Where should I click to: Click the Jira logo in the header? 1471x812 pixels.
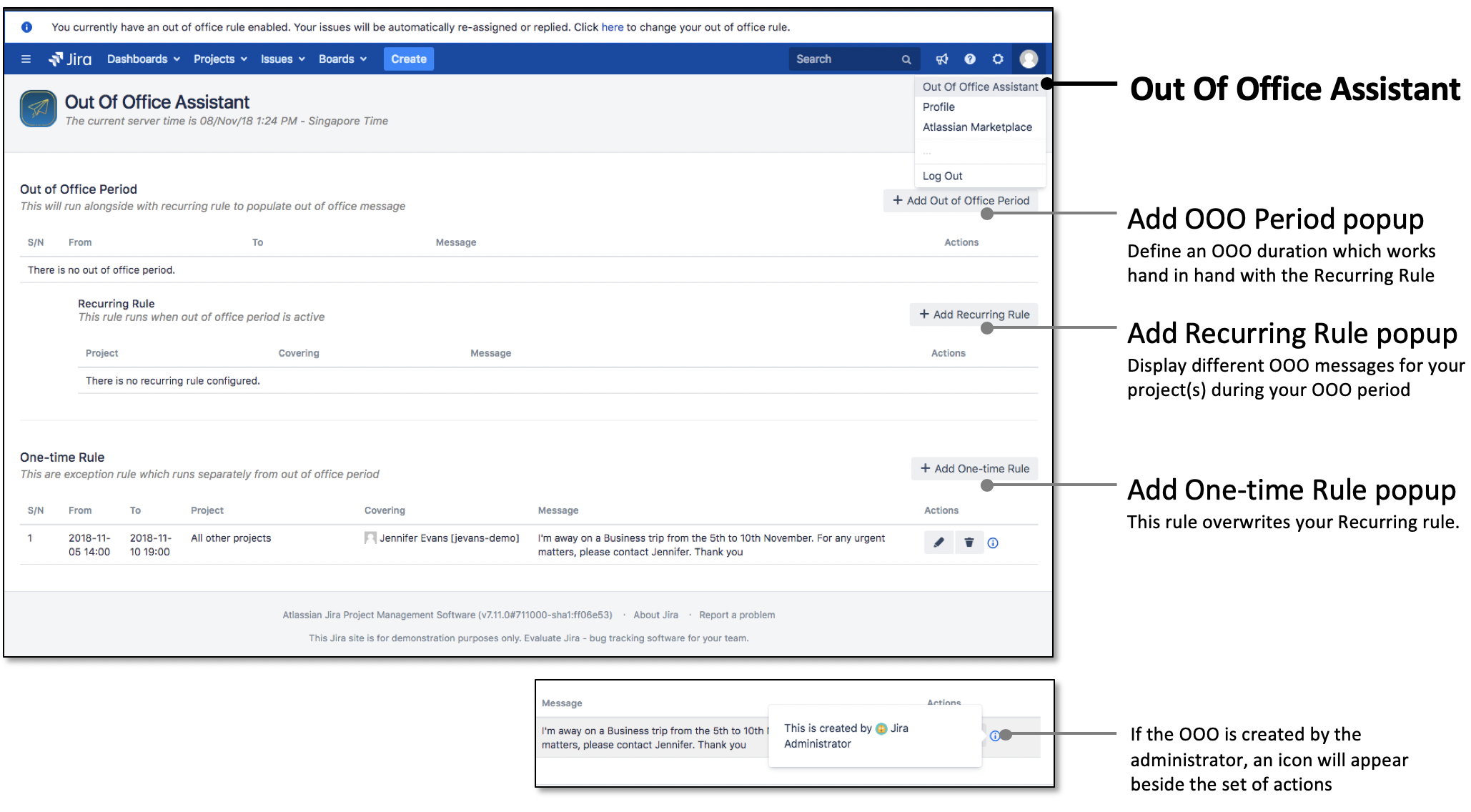click(x=70, y=59)
